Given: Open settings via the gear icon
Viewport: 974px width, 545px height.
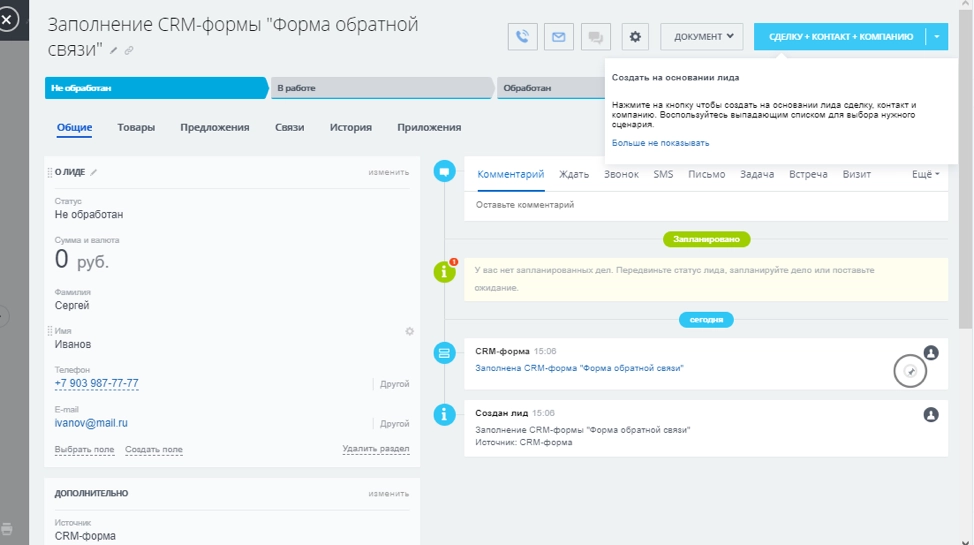Looking at the screenshot, I should 635,37.
